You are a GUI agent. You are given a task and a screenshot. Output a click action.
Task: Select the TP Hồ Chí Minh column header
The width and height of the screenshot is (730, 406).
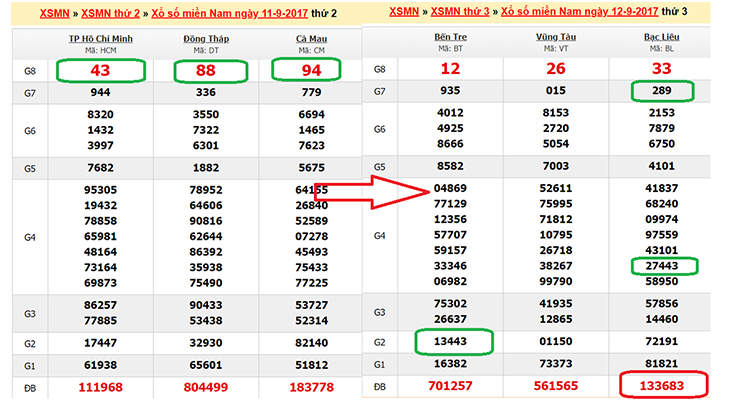(100, 38)
